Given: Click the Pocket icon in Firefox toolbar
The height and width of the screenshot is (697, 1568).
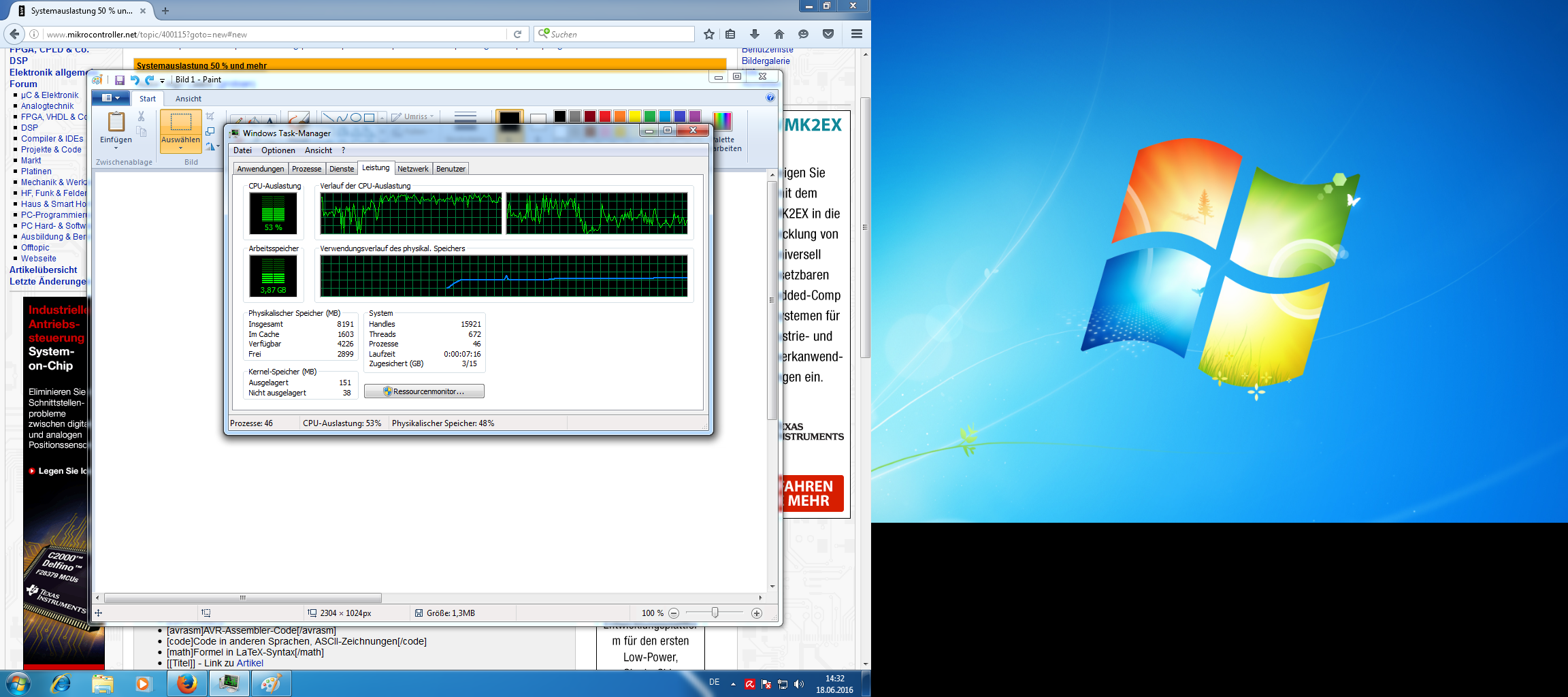Looking at the screenshot, I should (x=828, y=34).
